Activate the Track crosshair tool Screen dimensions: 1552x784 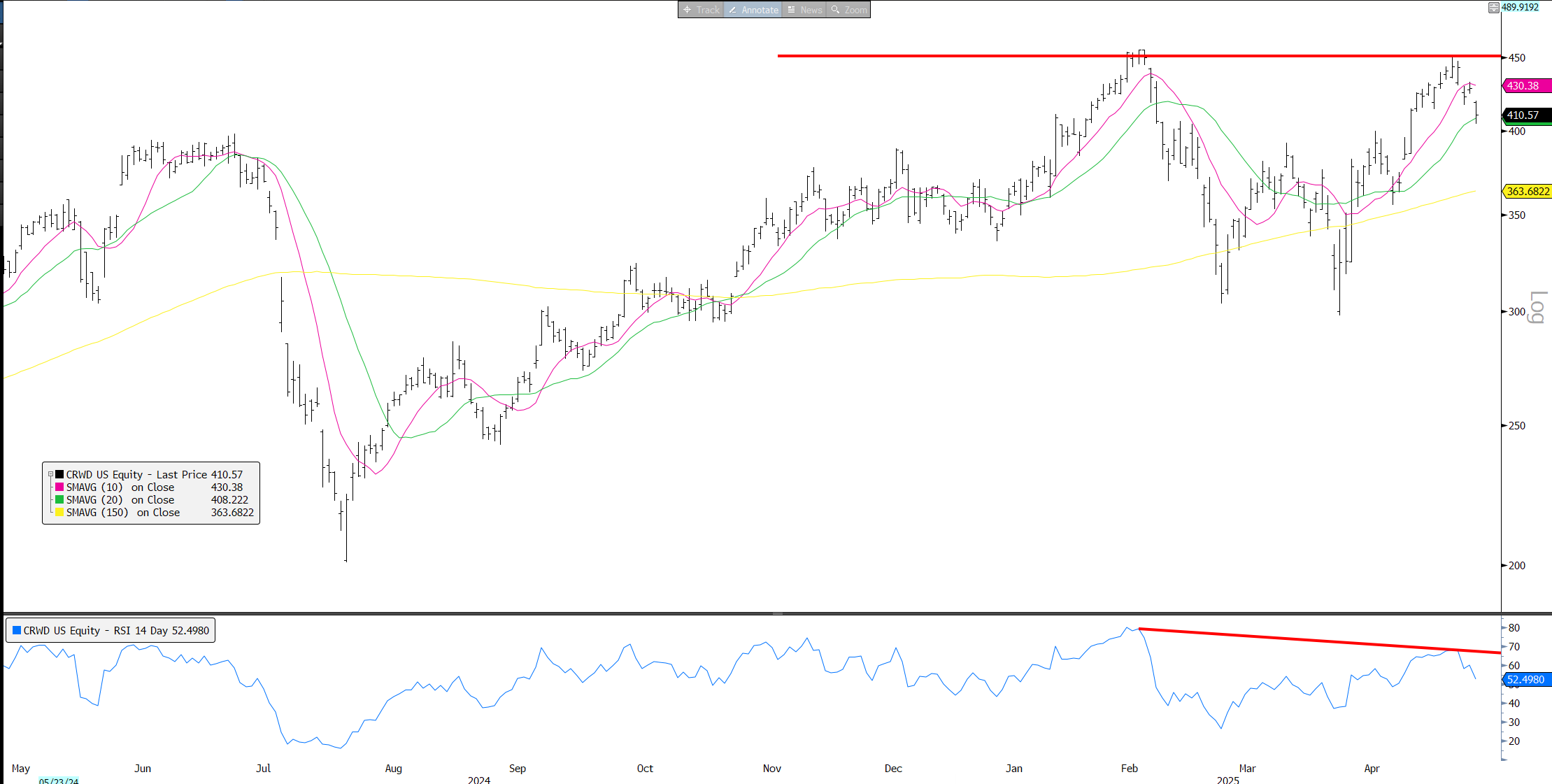[x=701, y=10]
